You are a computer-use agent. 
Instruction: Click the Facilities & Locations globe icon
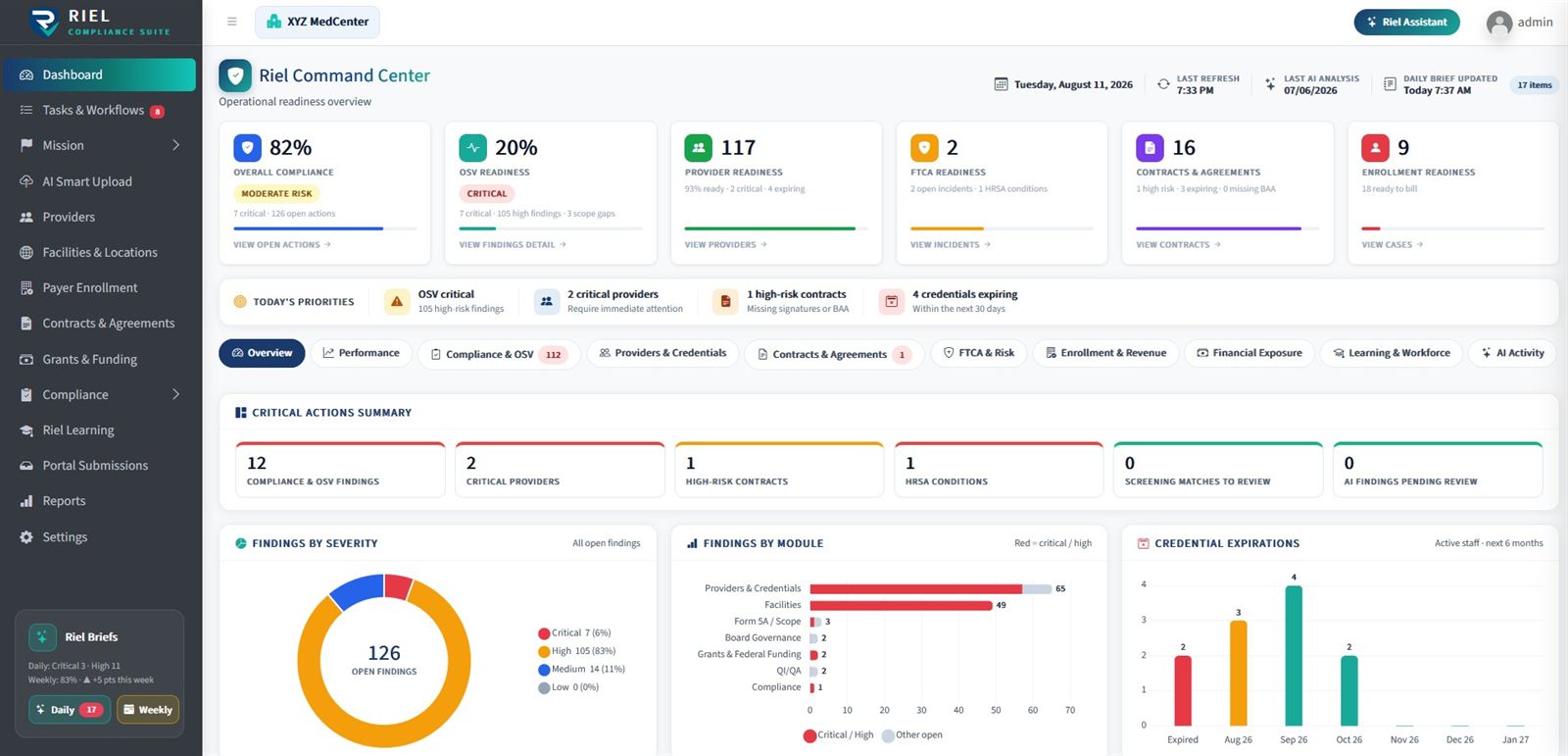tap(26, 252)
